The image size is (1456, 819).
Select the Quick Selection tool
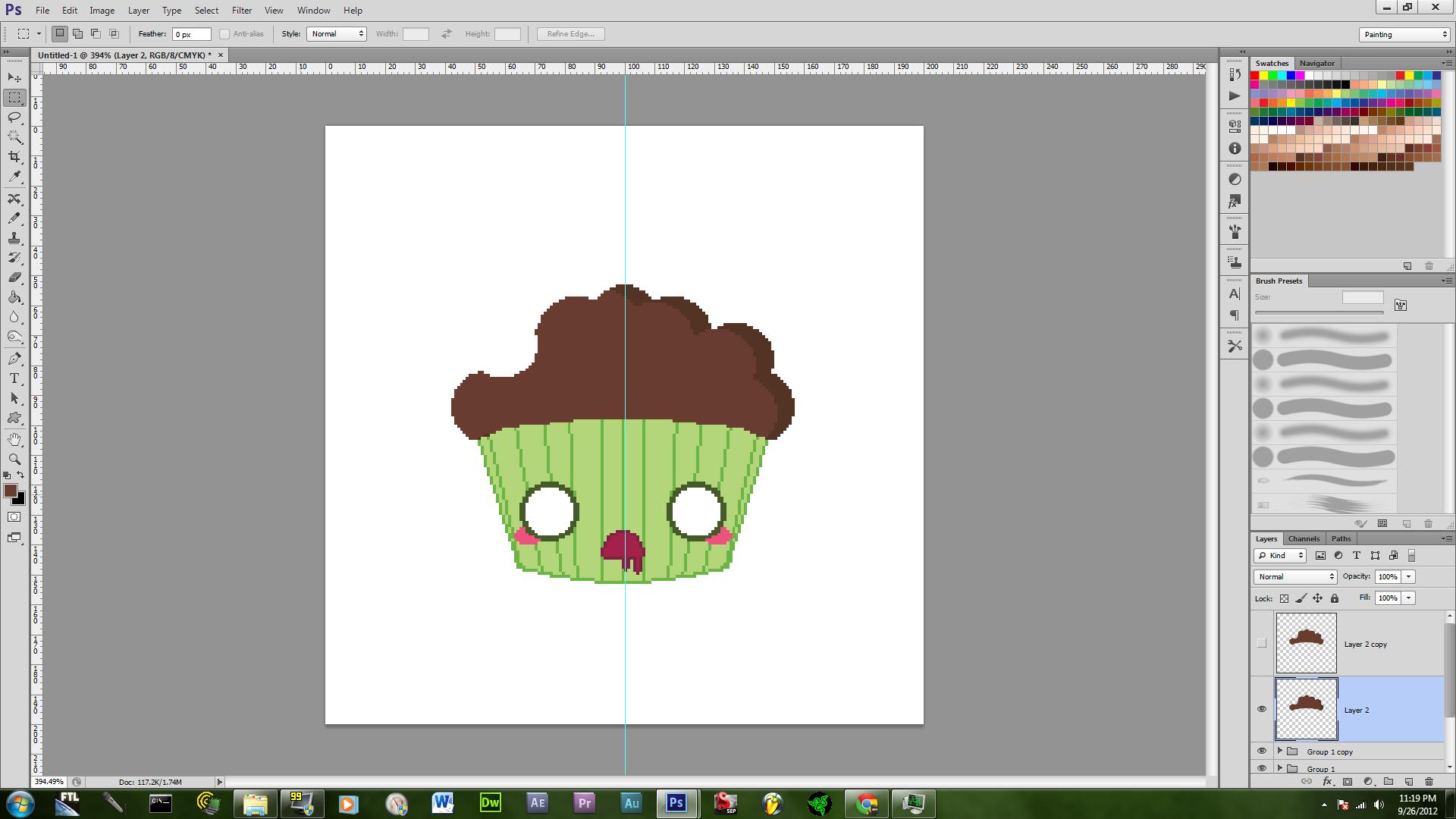point(14,137)
